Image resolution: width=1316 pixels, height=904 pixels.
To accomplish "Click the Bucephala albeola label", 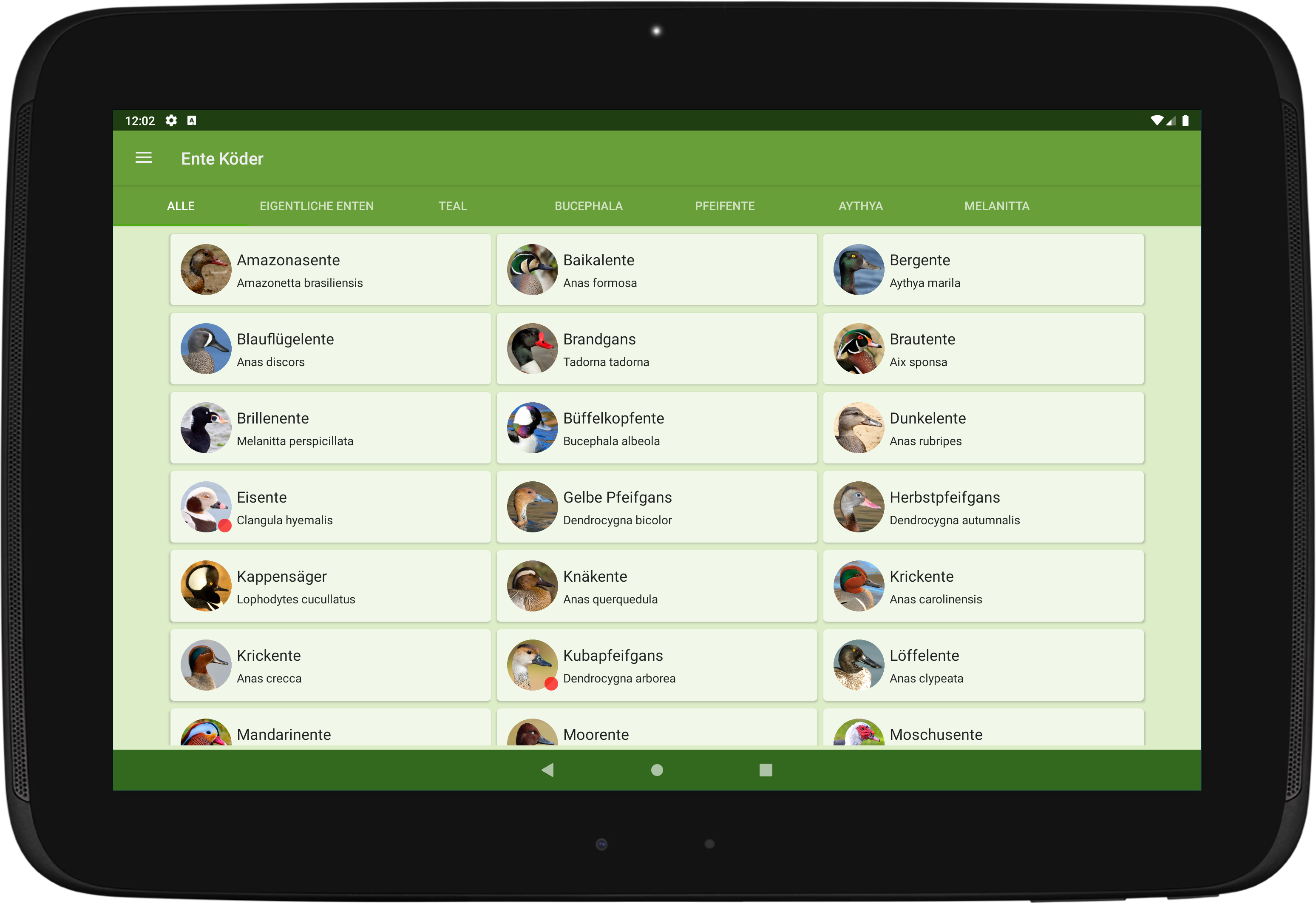I will coord(612,442).
